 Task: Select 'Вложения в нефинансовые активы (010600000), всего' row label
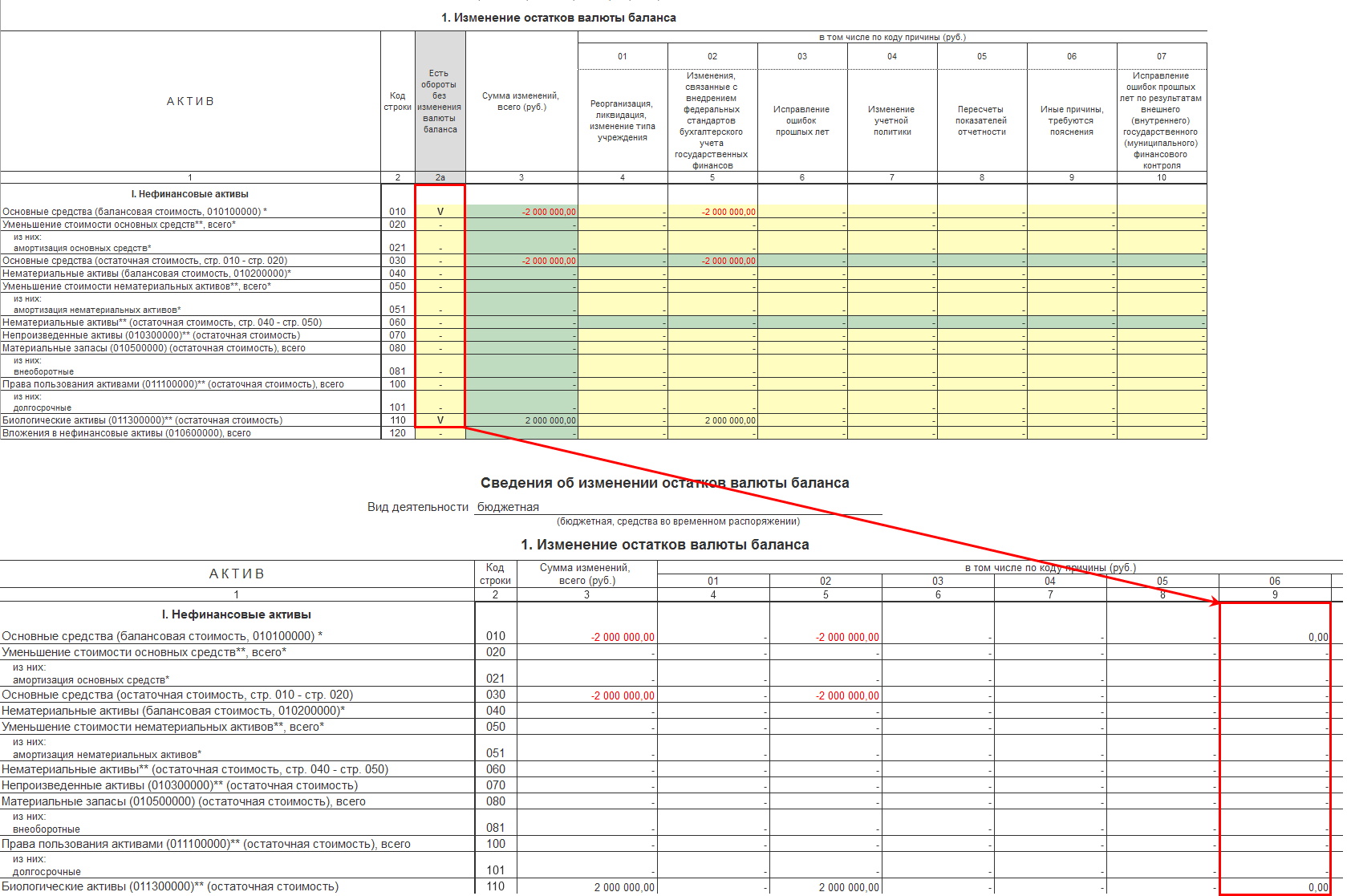pos(127,433)
